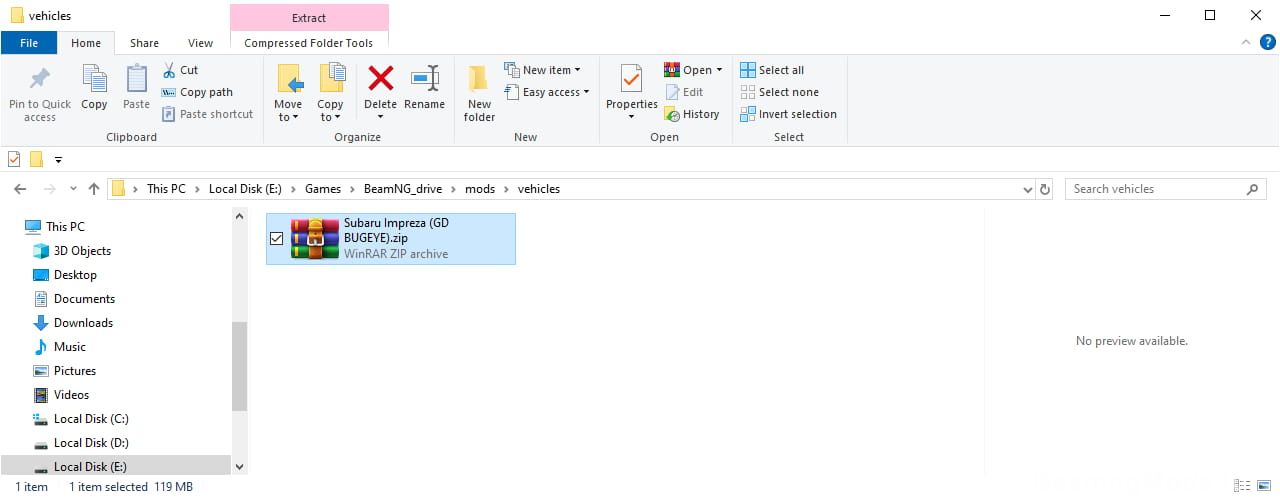Open Help with blue question icon
This screenshot has width=1280, height=499.
tap(1266, 43)
